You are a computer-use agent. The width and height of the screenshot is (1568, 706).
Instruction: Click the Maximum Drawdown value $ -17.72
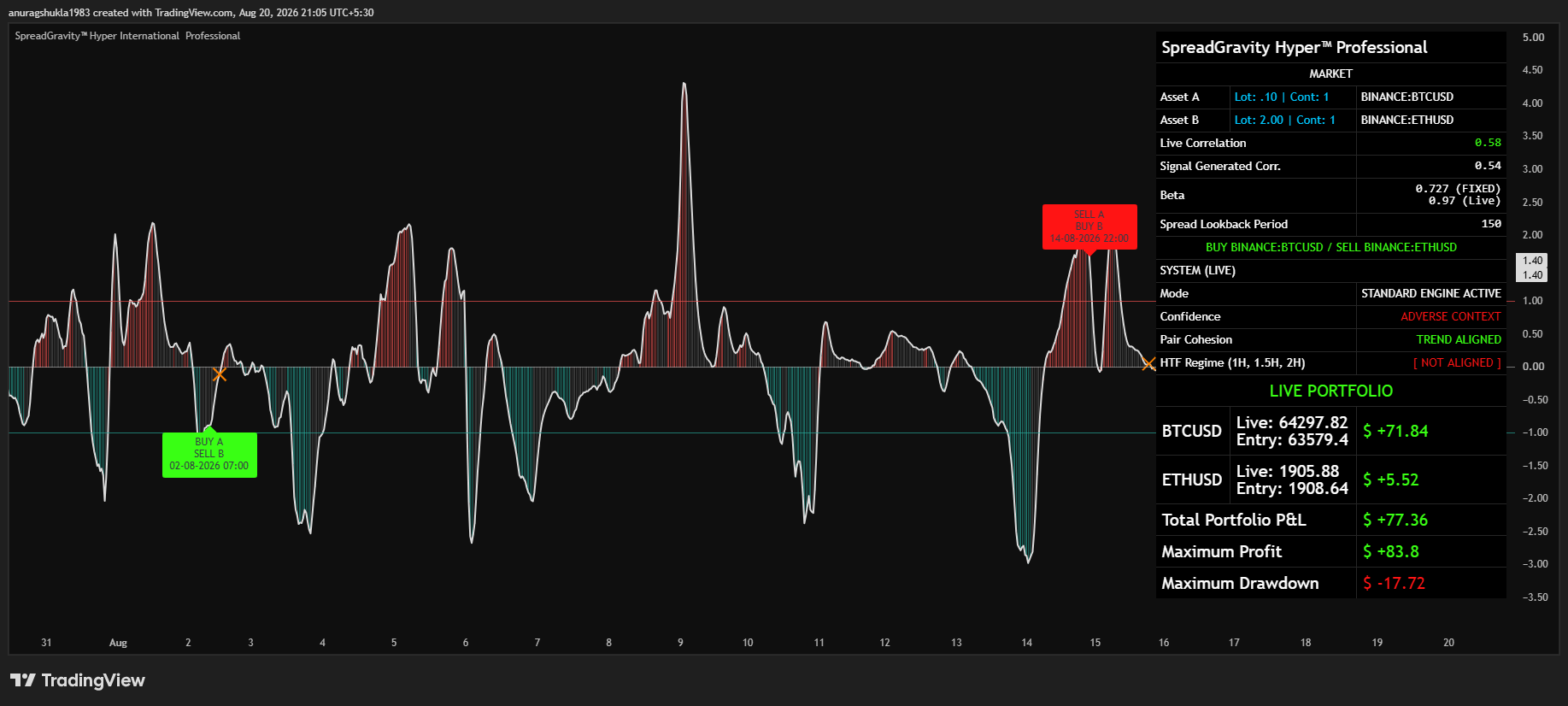coord(1394,584)
